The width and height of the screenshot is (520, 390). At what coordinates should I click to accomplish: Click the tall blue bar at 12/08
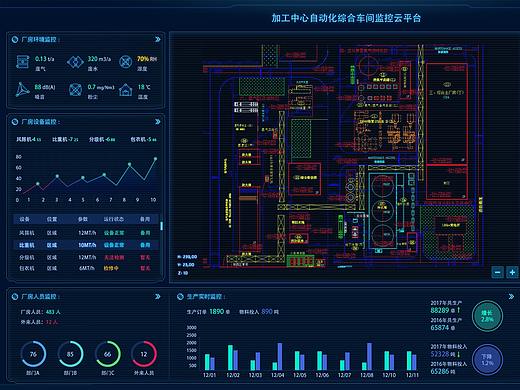coord(369,357)
